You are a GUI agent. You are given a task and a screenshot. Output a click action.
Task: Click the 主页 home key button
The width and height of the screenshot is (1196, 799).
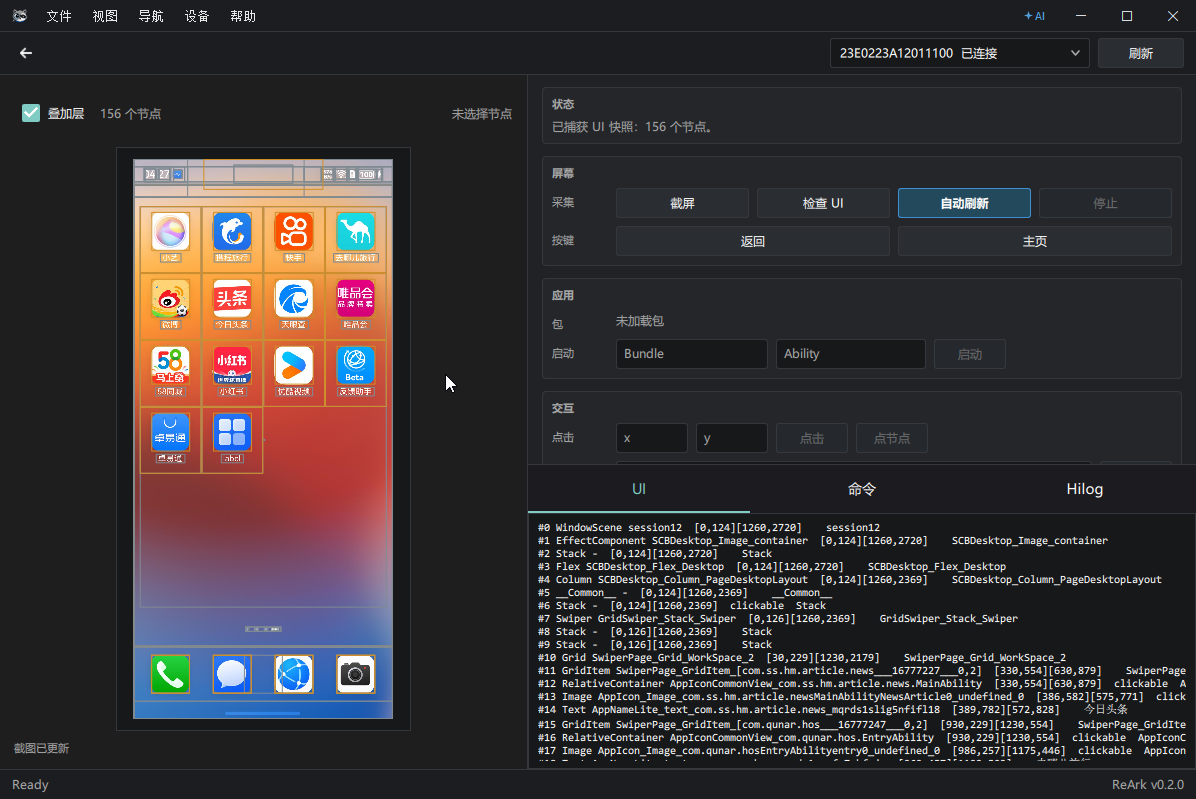tap(1035, 241)
